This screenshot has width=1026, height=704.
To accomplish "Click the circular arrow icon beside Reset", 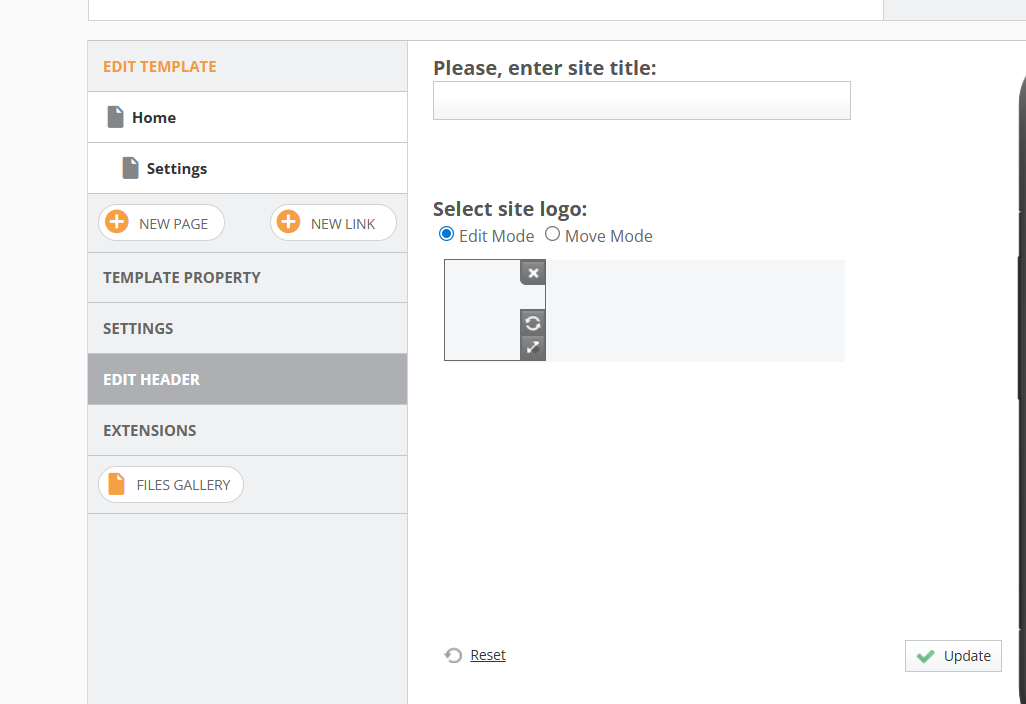I will point(453,655).
